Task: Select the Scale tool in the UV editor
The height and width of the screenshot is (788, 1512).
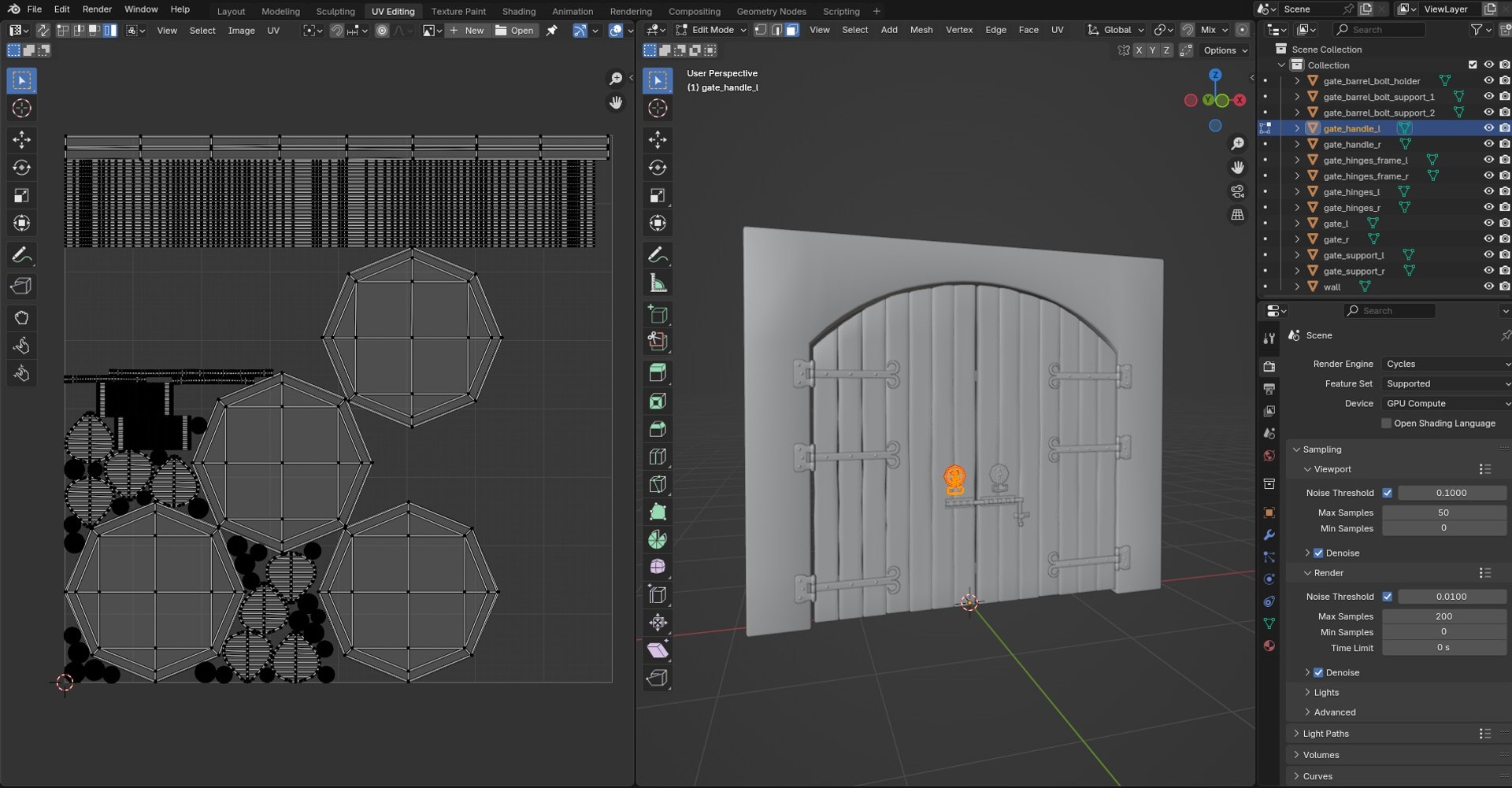Action: pyautogui.click(x=21, y=195)
